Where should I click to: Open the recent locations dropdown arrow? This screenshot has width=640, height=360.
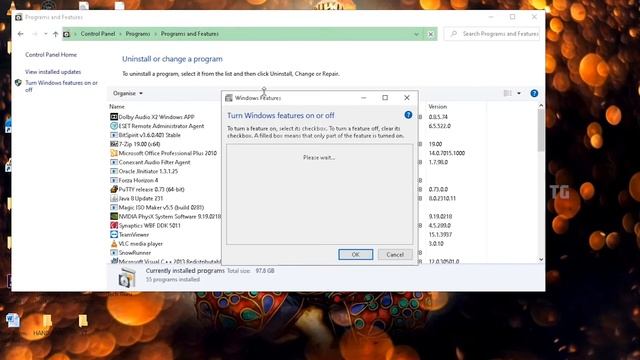[46, 34]
